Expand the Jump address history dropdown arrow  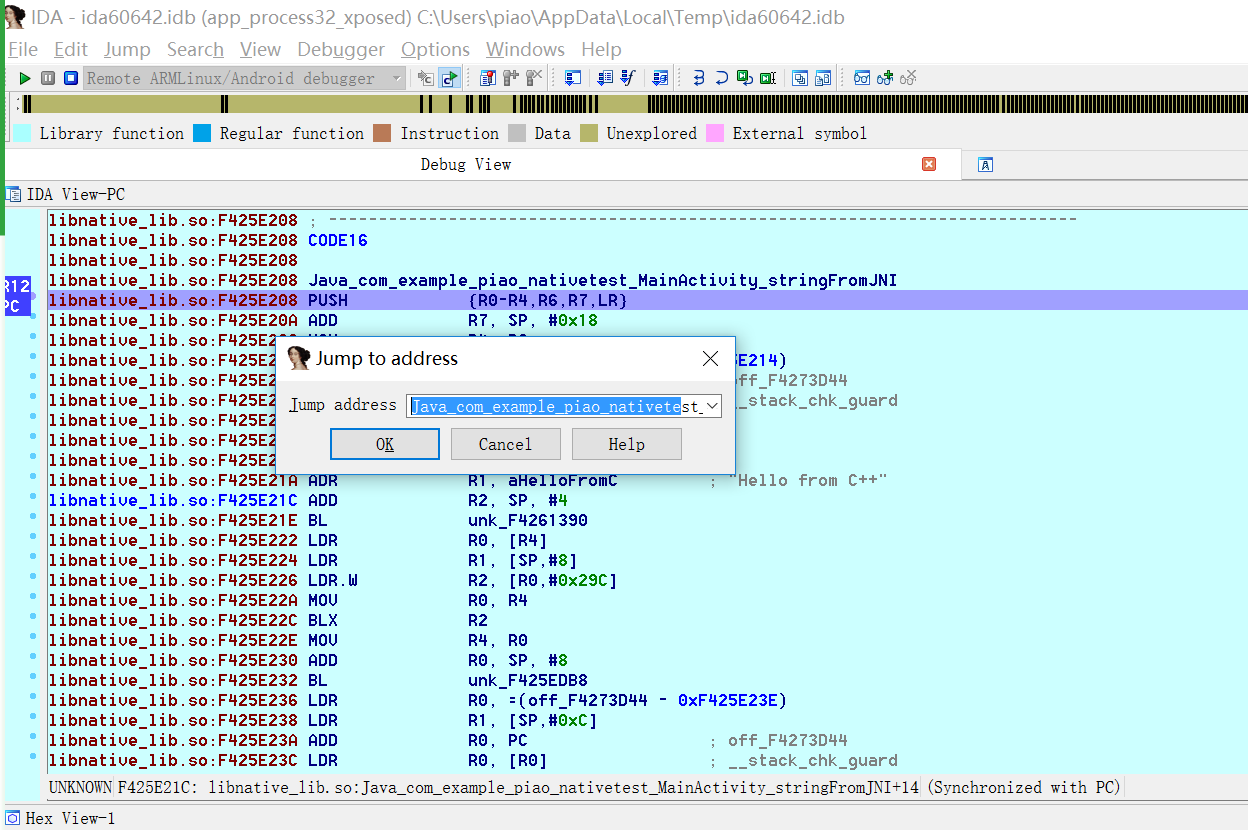click(712, 406)
